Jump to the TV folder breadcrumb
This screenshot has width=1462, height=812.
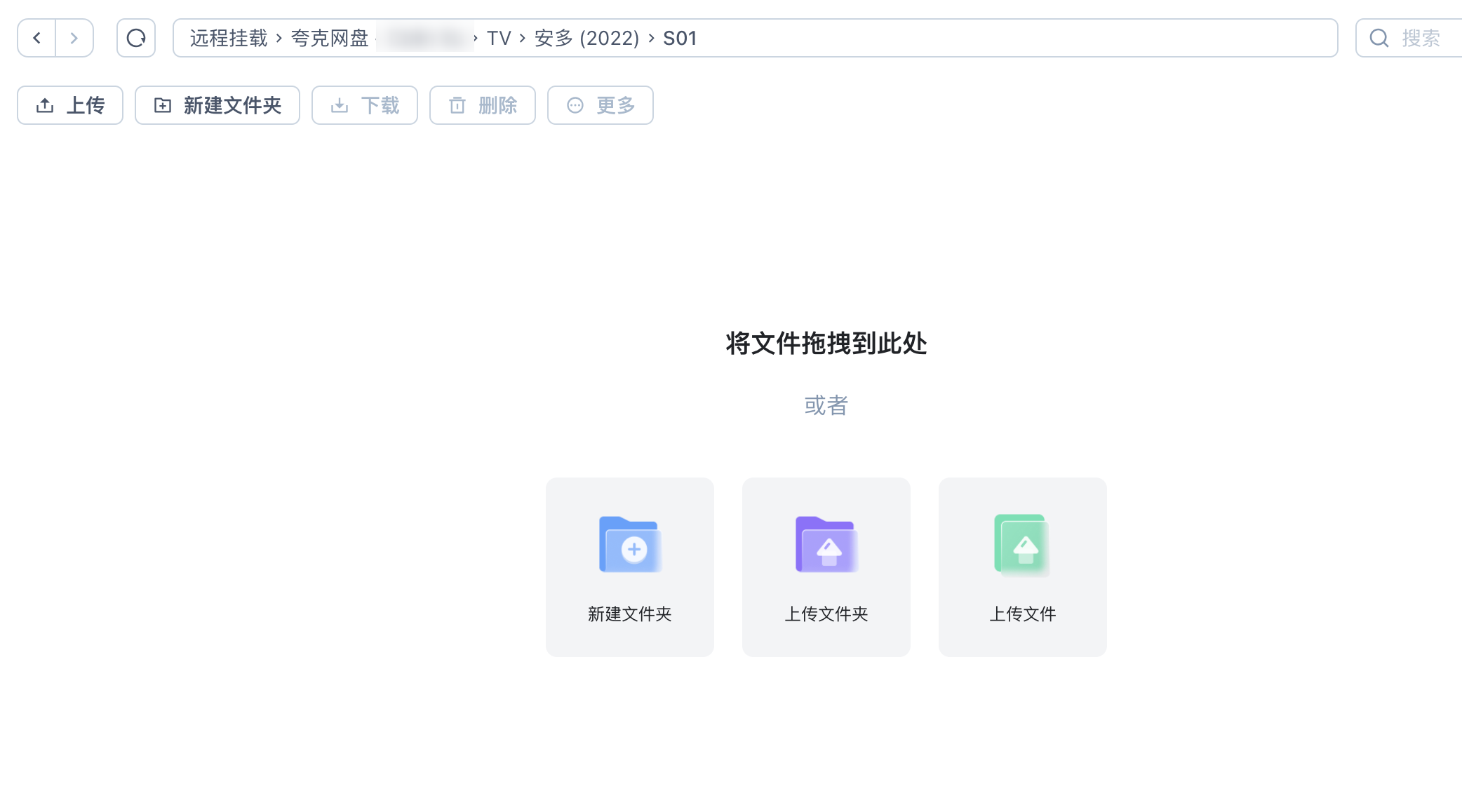click(499, 38)
